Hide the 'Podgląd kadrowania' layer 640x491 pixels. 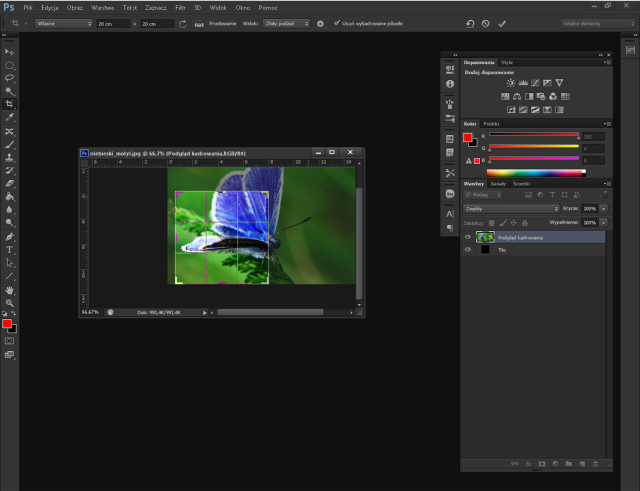click(x=468, y=237)
